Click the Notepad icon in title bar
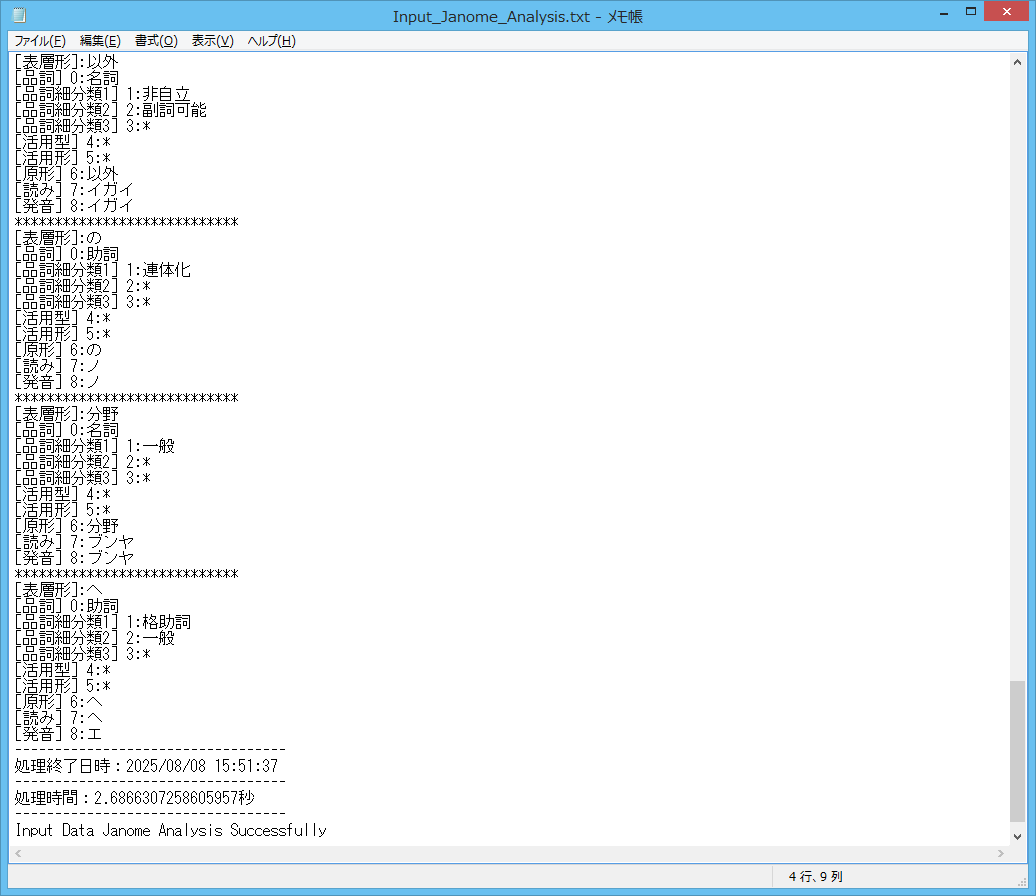The width and height of the screenshot is (1036, 896). click(x=18, y=16)
